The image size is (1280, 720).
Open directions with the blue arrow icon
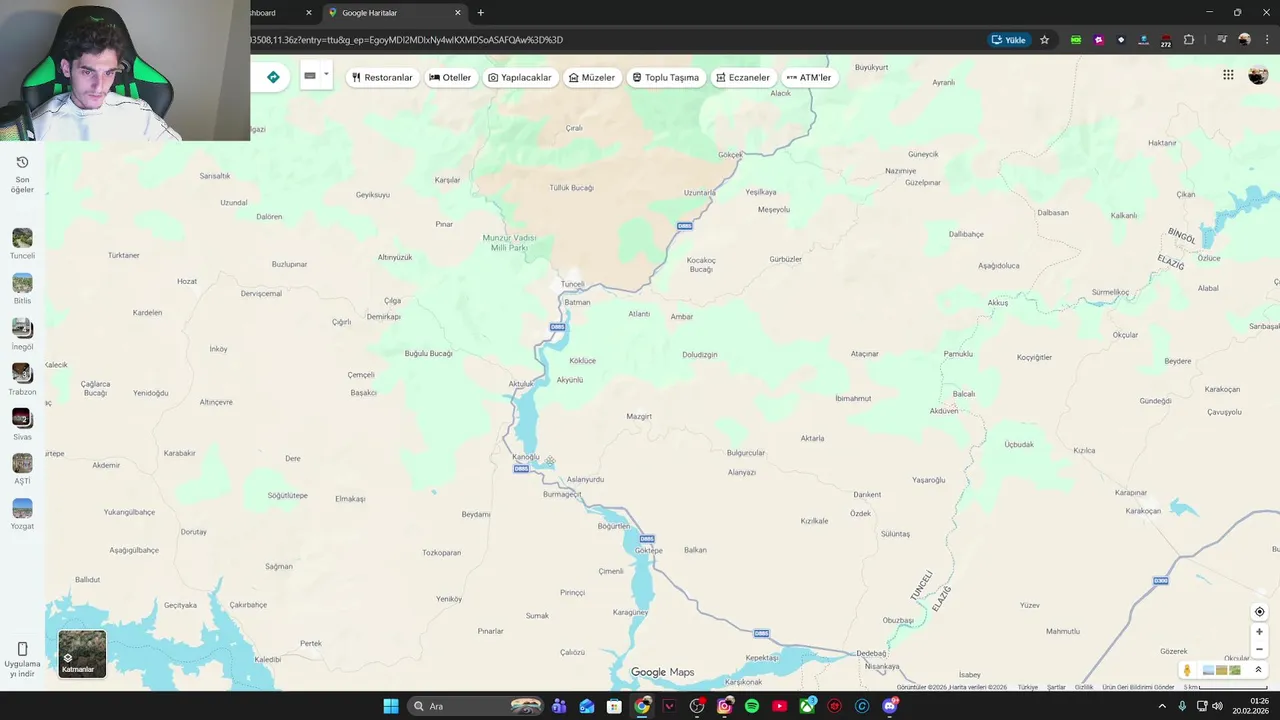273,77
